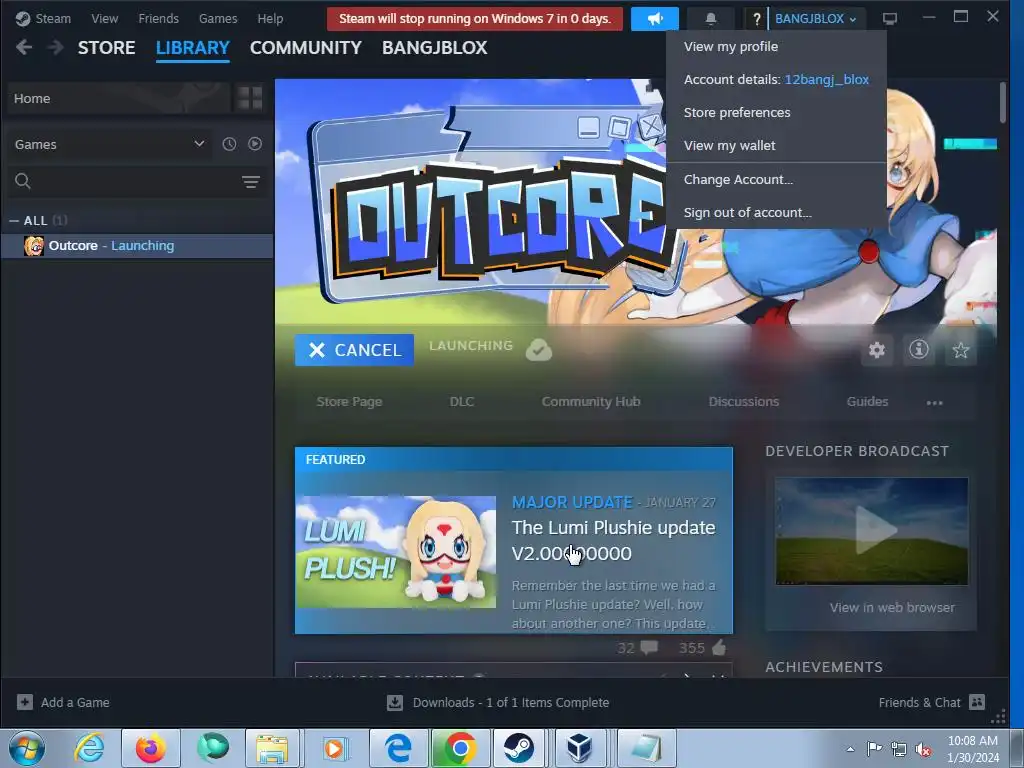Open Downloads manager icon
The width and height of the screenshot is (1024, 768).
(394, 703)
